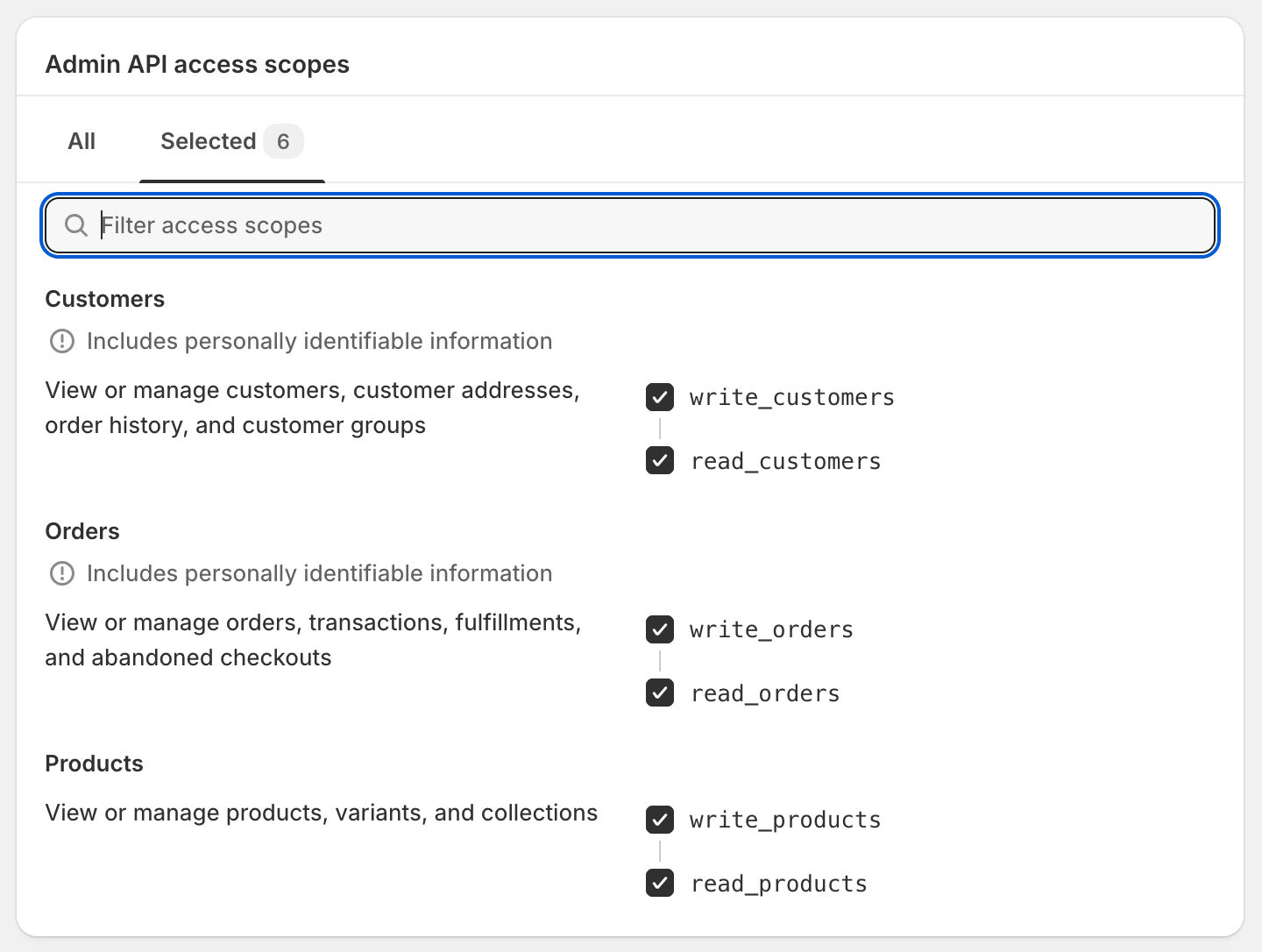Click the Products description about variants and collections

pyautogui.click(x=321, y=813)
